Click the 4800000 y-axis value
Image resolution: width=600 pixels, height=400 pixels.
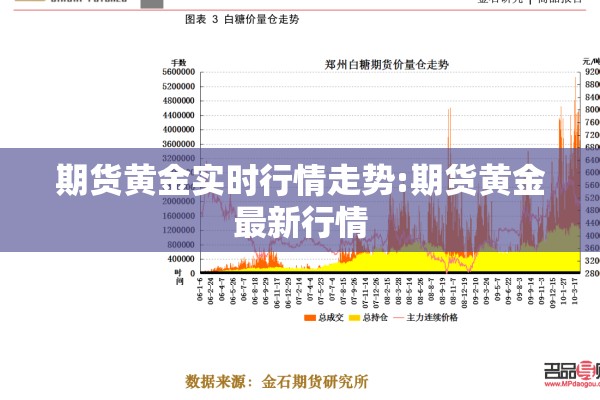179,101
